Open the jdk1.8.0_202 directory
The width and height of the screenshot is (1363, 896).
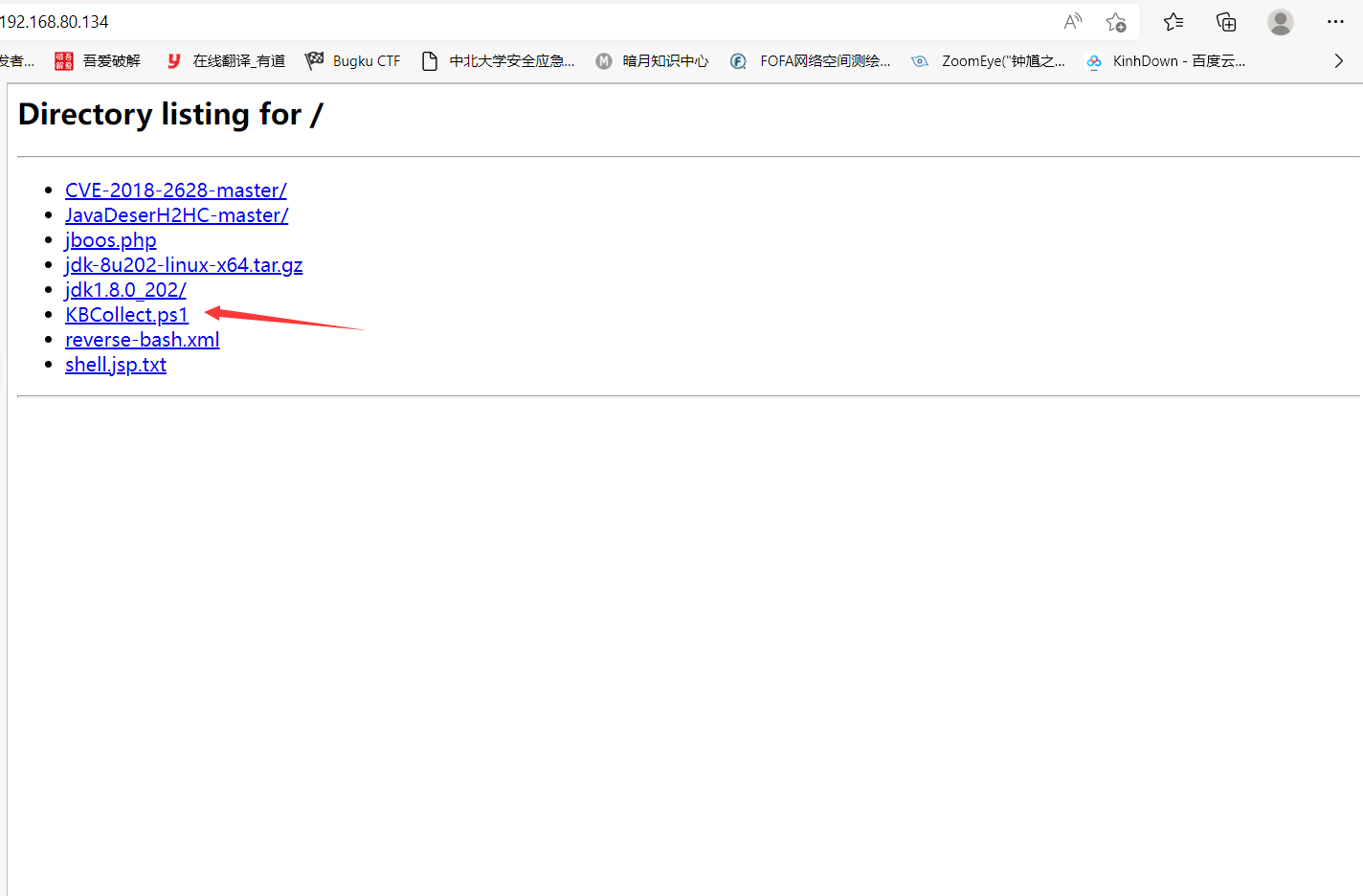coord(125,290)
